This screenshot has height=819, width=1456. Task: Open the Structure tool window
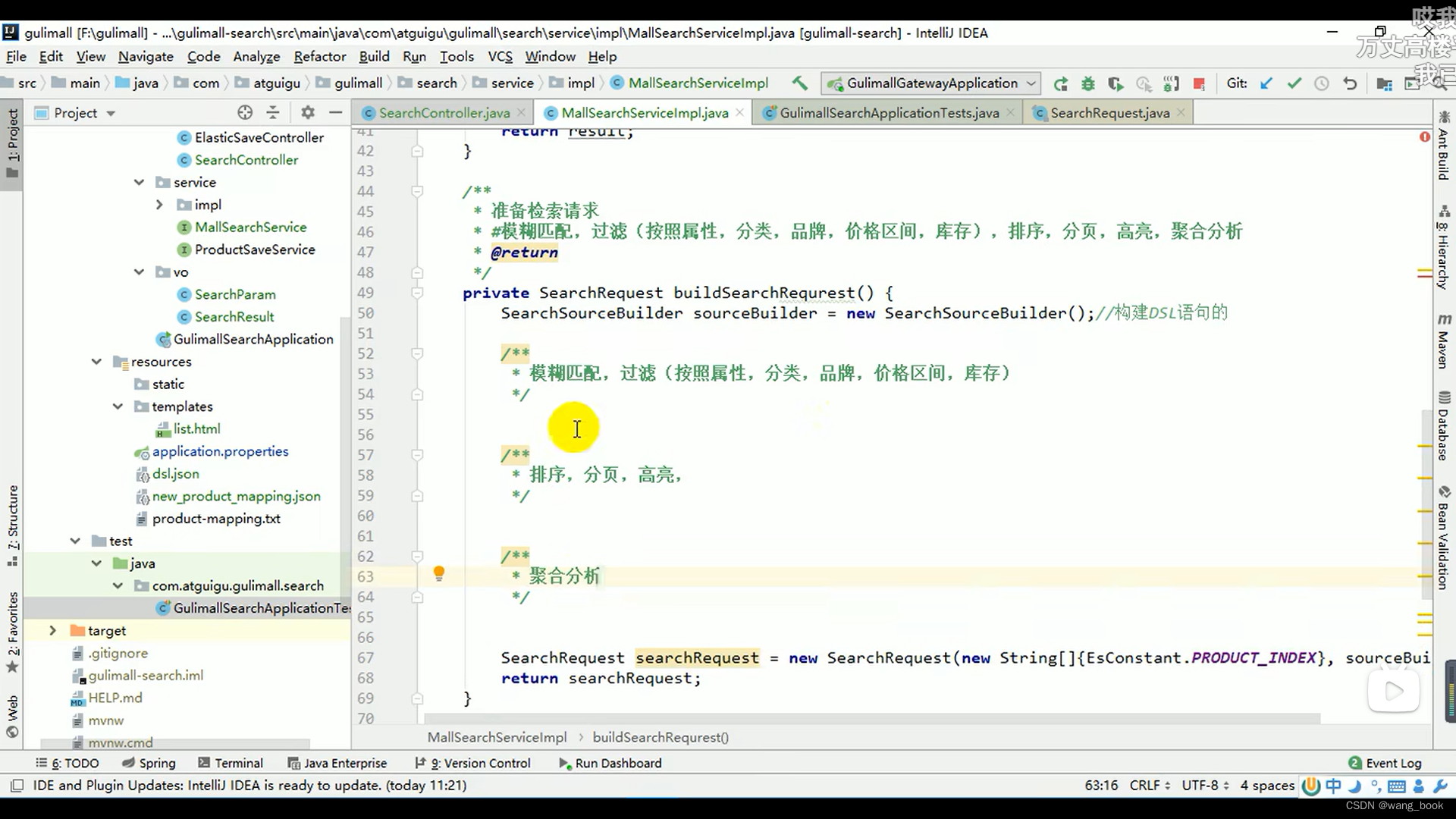click(x=12, y=525)
